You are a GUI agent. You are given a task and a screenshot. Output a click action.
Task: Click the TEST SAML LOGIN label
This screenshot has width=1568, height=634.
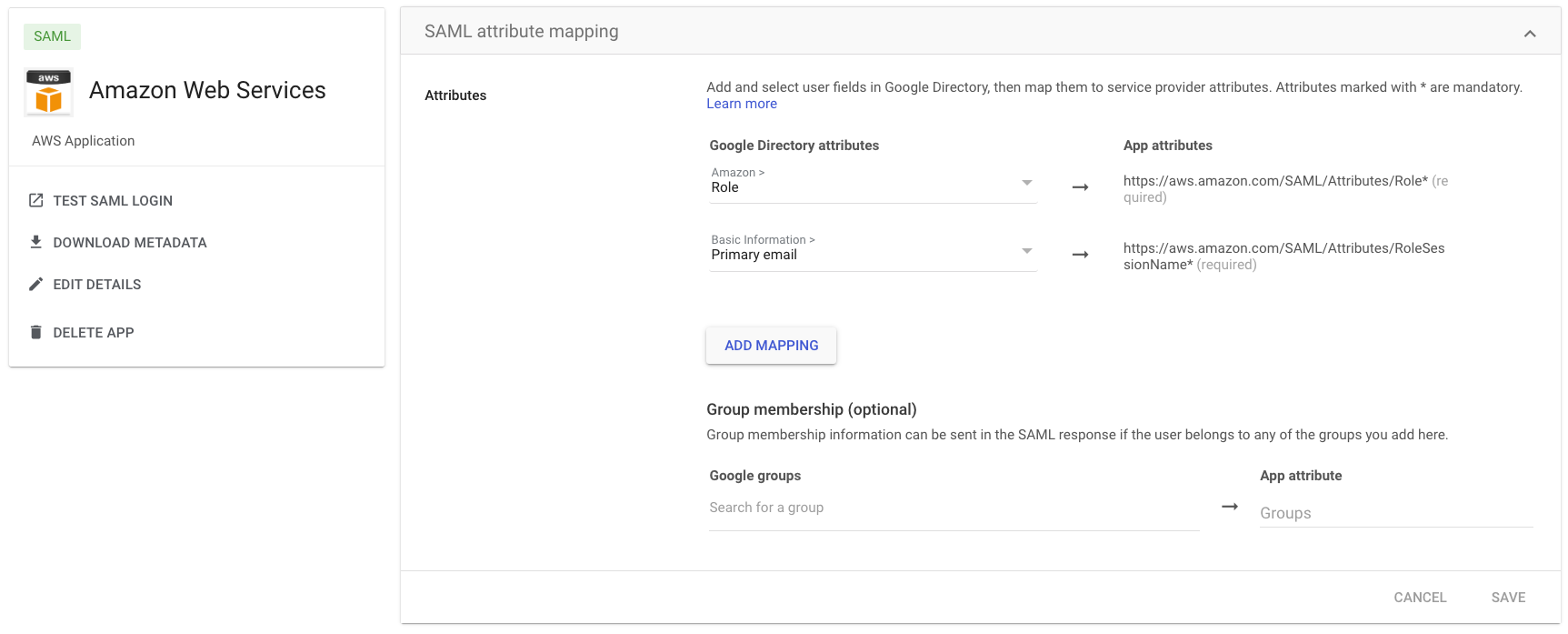tap(113, 201)
